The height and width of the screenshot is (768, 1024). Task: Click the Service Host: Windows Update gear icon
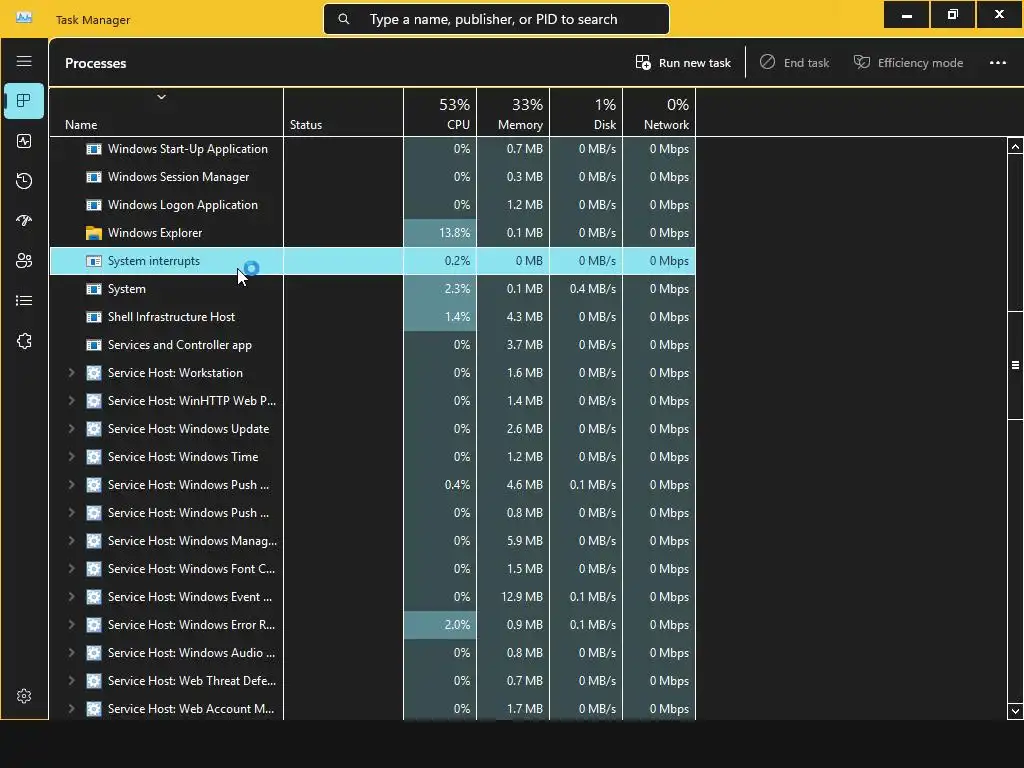[x=94, y=429]
